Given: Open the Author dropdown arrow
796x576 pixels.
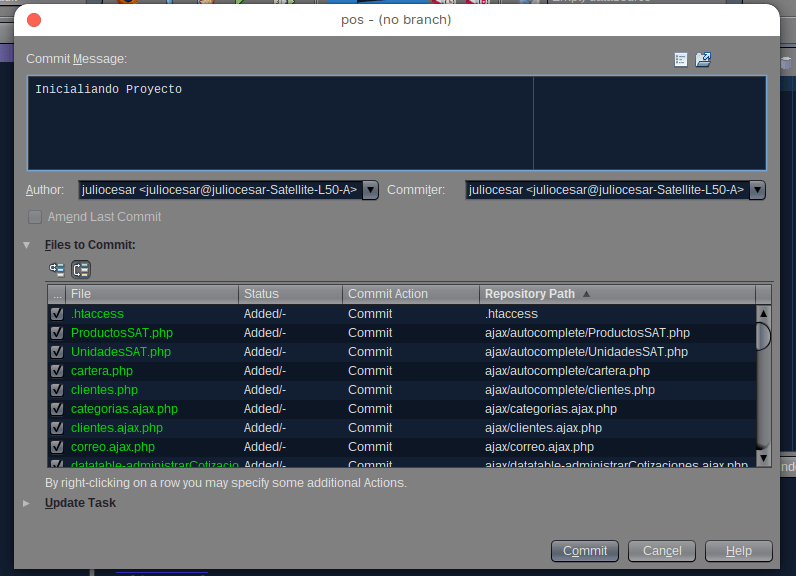Looking at the screenshot, I should click(370, 190).
